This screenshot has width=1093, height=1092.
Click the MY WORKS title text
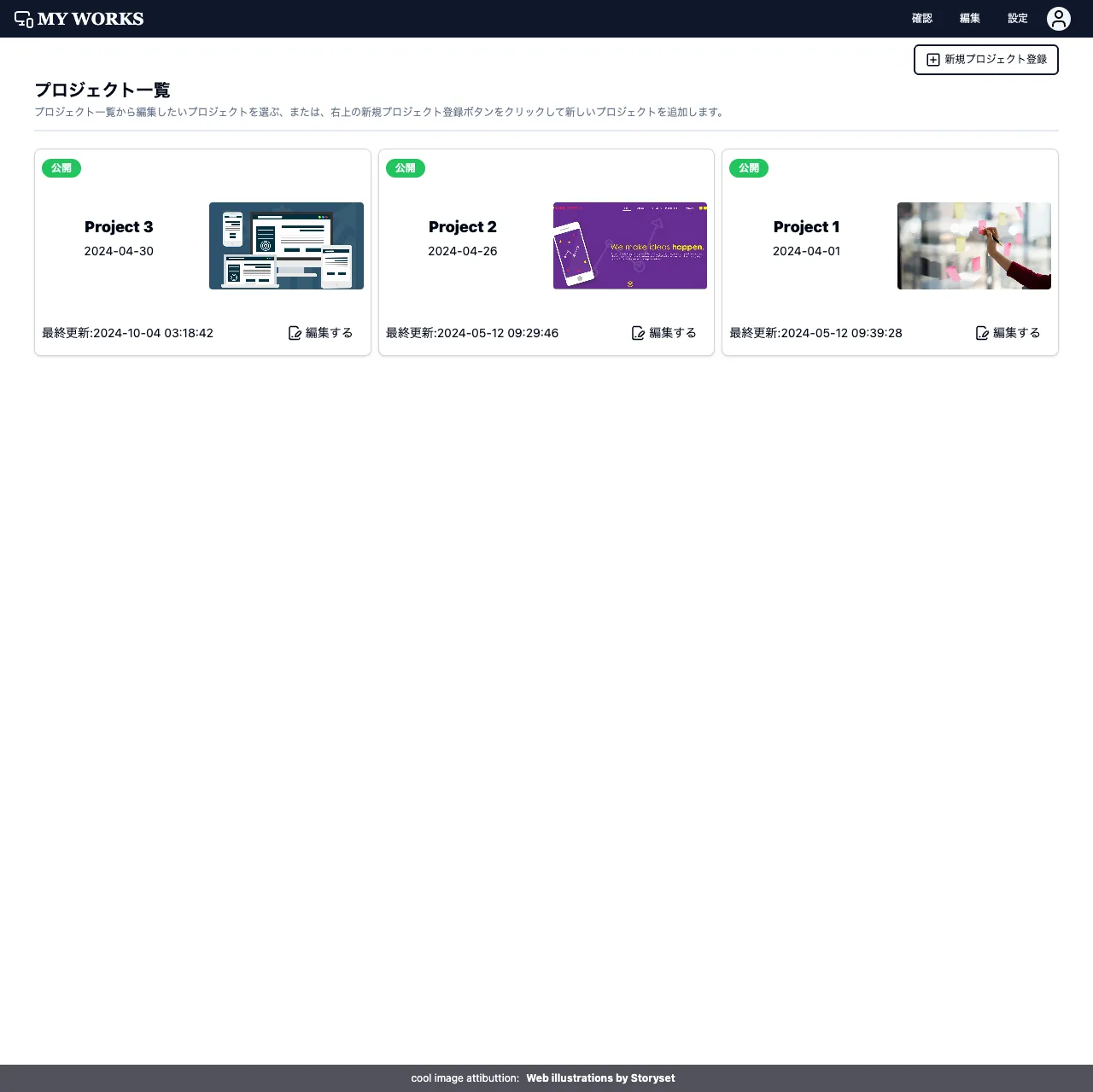(91, 19)
